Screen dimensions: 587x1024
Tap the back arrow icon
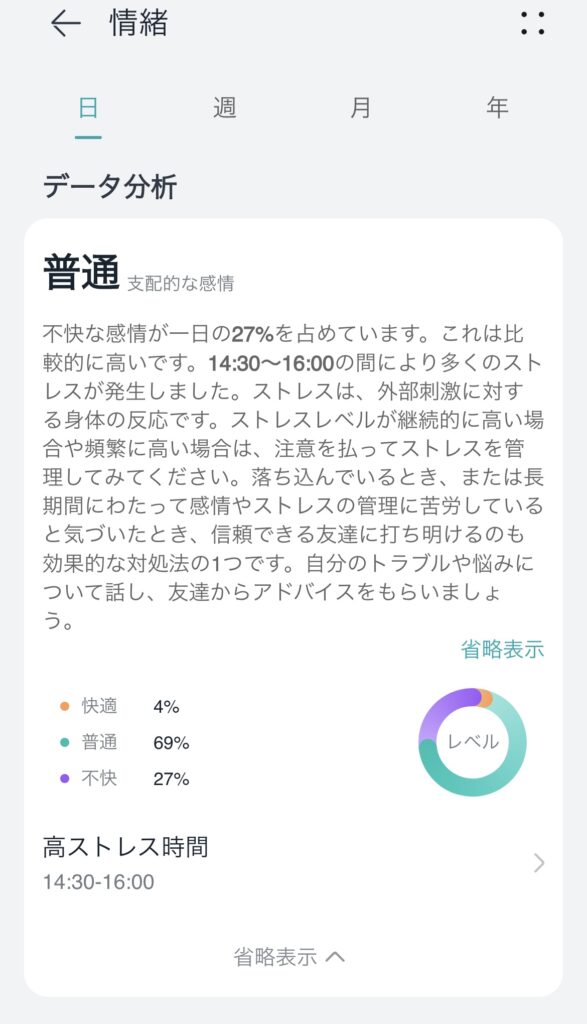65,24
